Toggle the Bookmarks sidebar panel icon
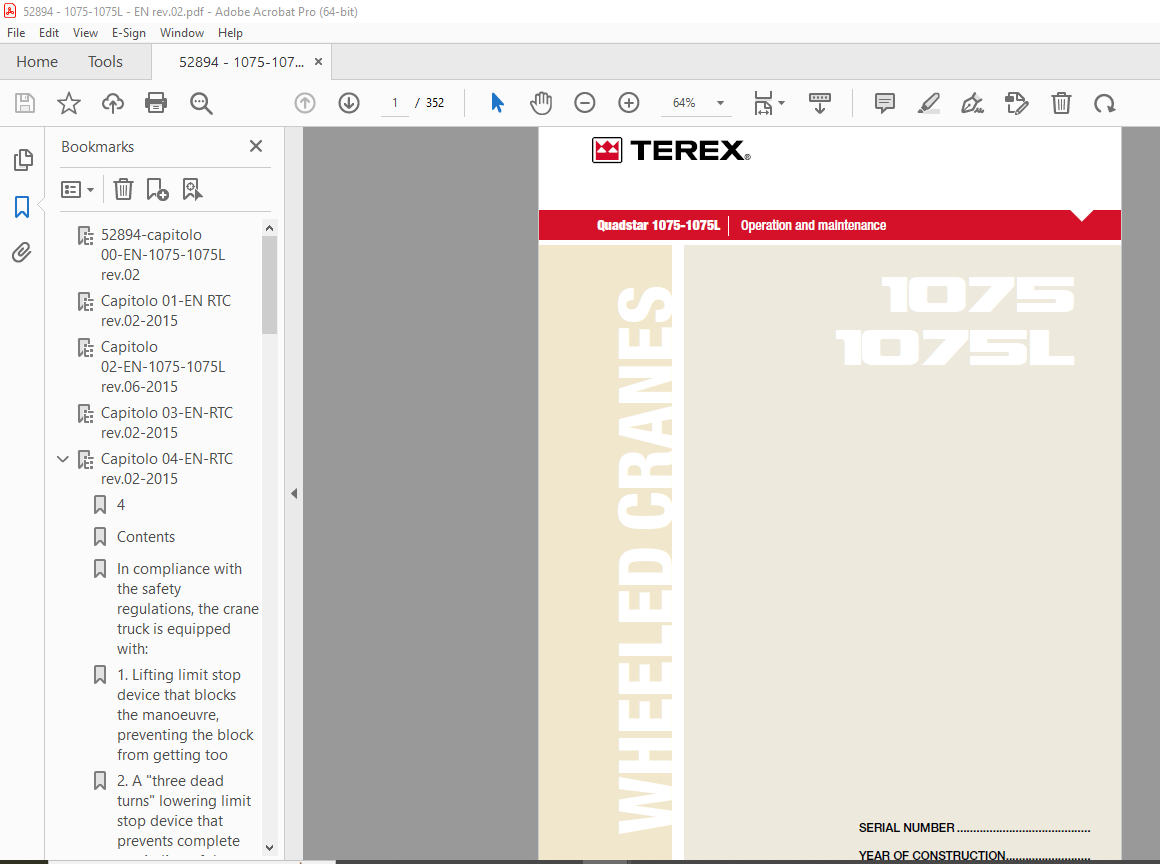This screenshot has height=864, width=1160. pyautogui.click(x=22, y=206)
